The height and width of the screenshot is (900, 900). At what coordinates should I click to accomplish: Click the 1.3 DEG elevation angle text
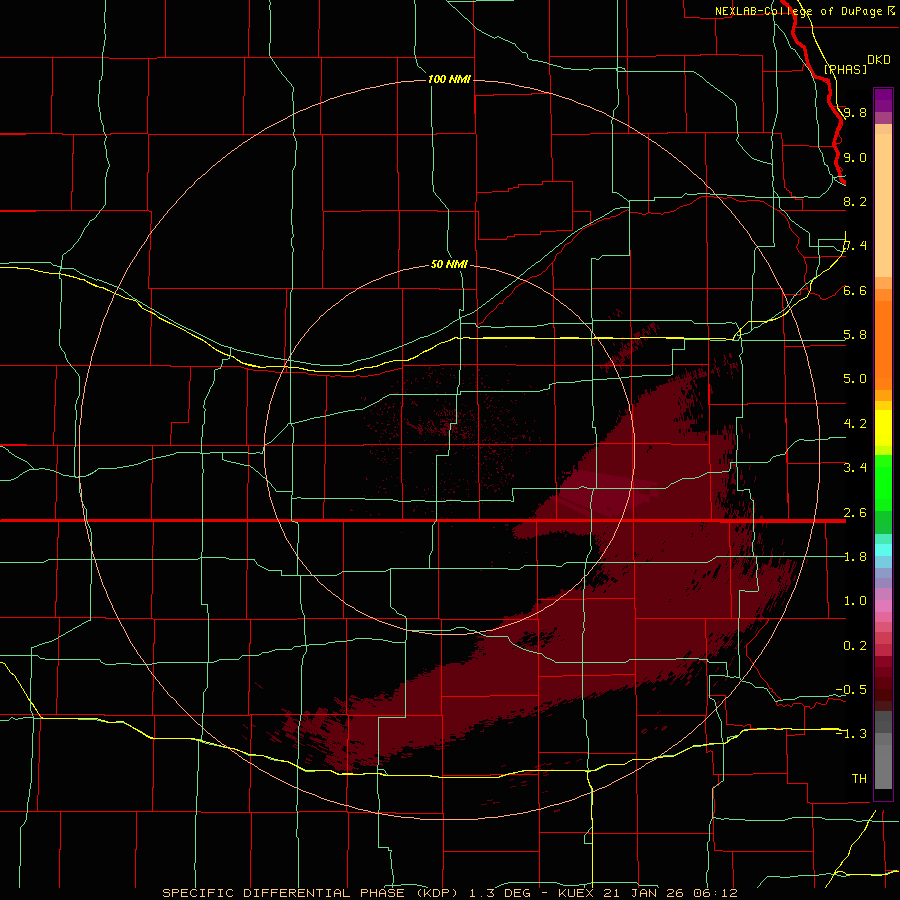503,893
